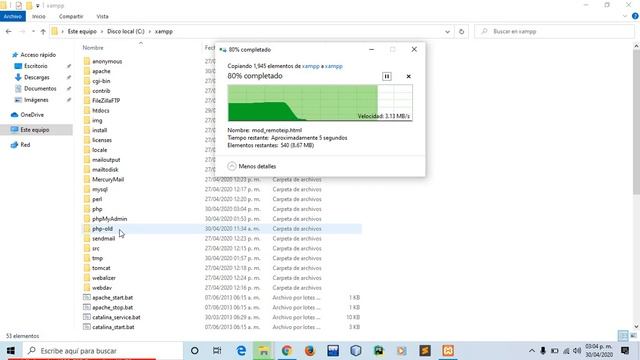Viewport: 640px width, 360px height.
Task: Select Este equipo in address breadcrumb
Action: point(82,31)
